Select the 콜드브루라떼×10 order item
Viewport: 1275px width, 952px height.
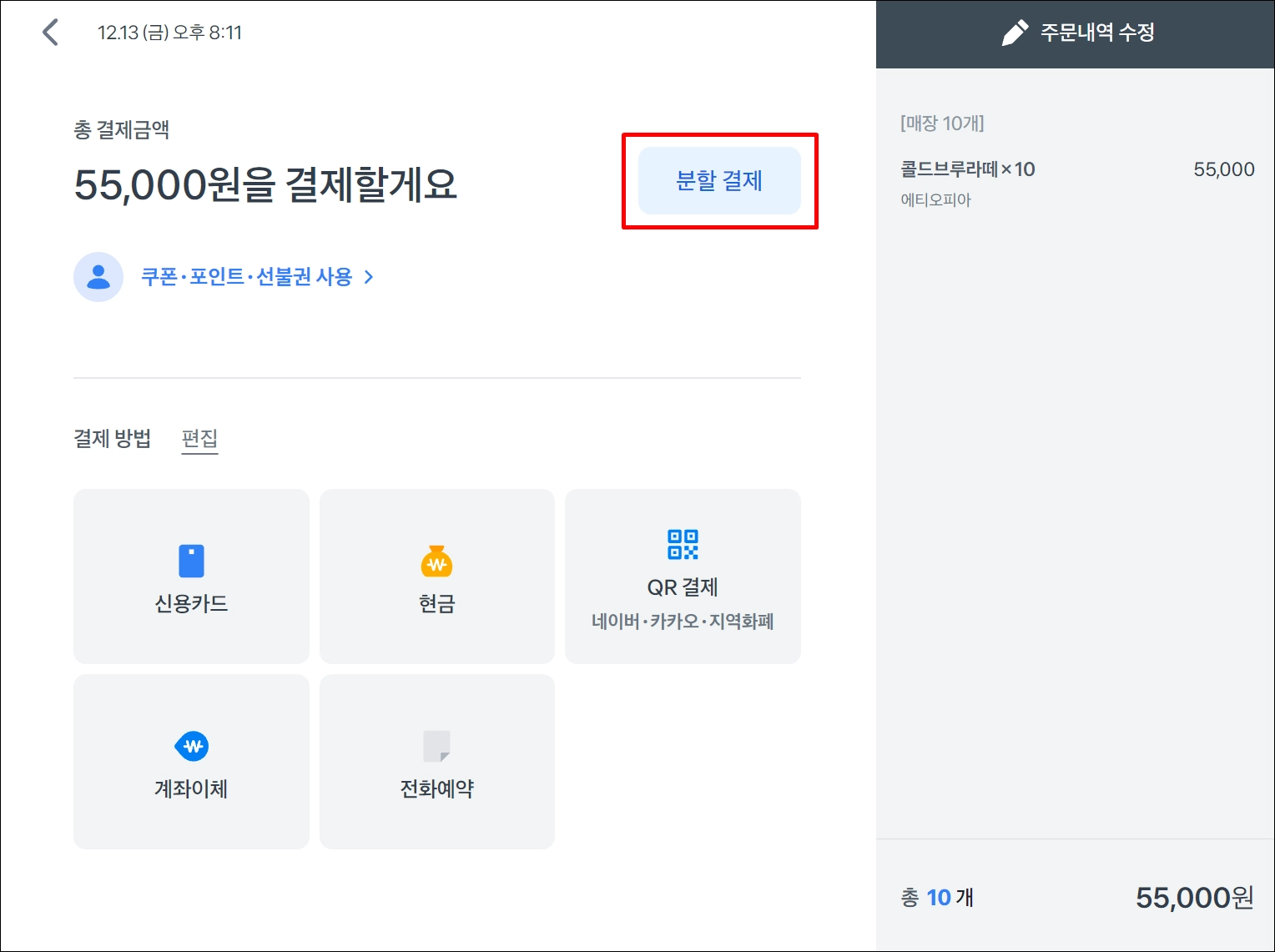tap(1077, 184)
